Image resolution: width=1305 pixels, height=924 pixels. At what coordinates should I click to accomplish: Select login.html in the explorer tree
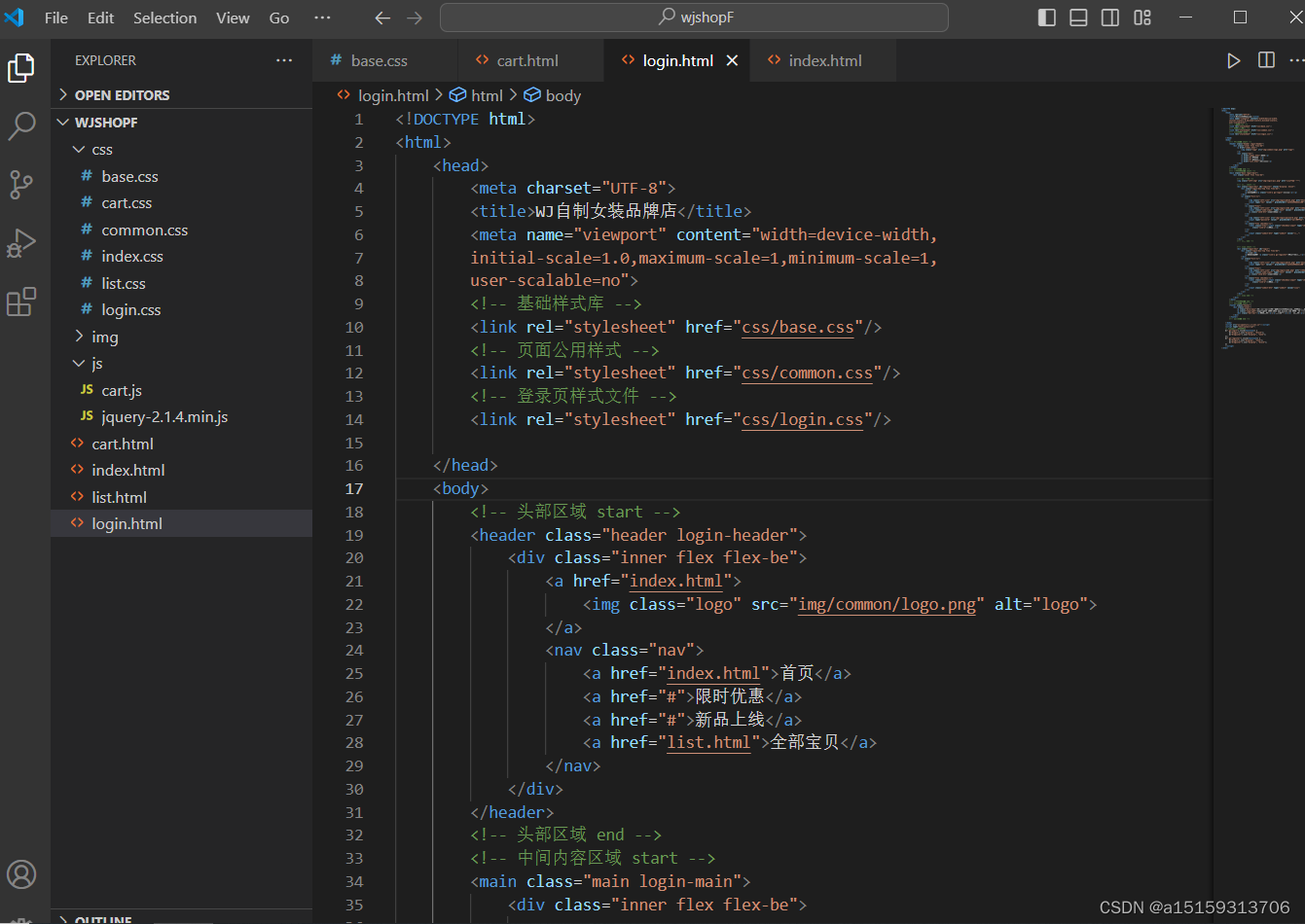(x=181, y=523)
